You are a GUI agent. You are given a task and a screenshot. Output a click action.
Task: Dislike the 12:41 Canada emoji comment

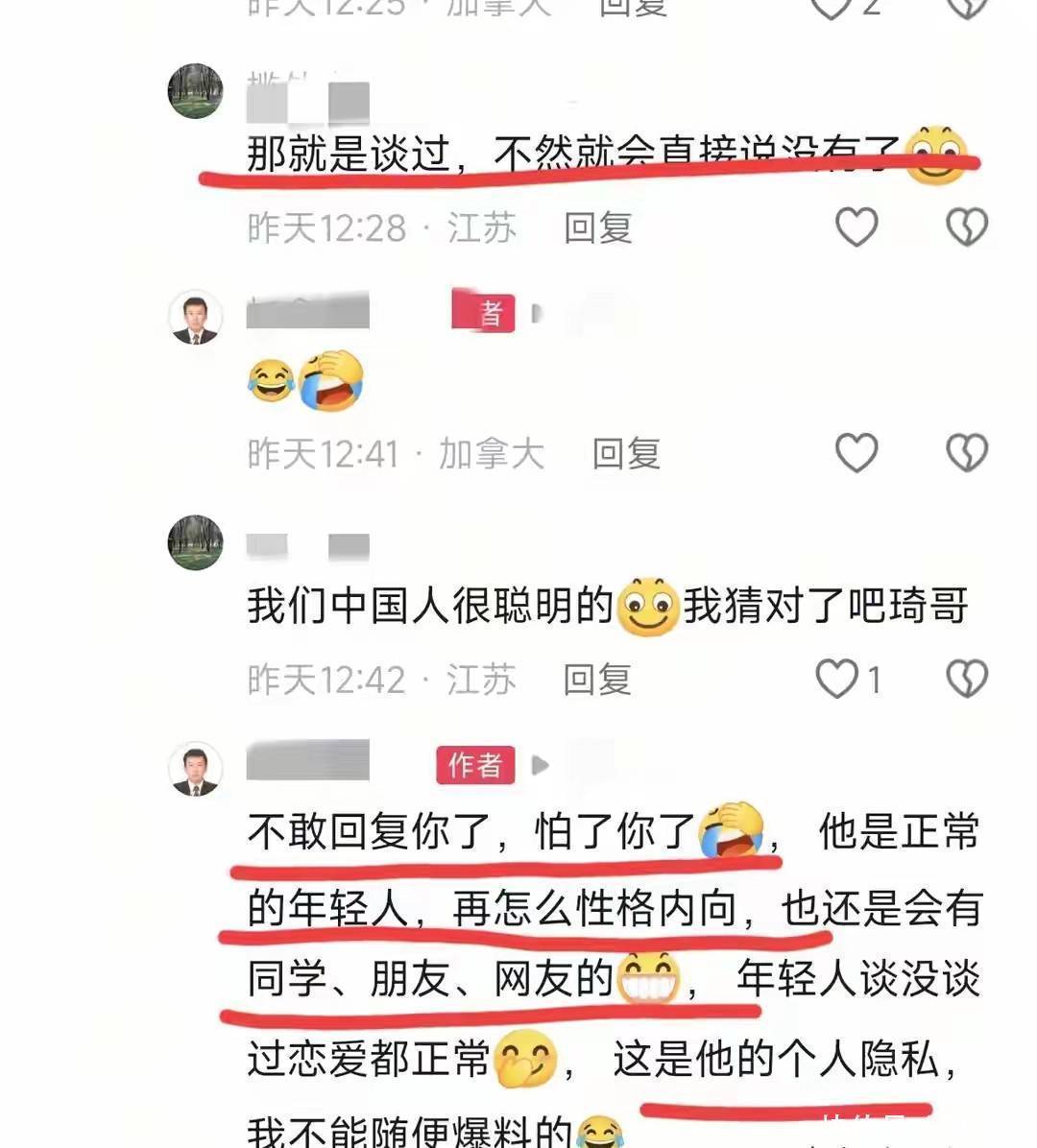tap(967, 452)
